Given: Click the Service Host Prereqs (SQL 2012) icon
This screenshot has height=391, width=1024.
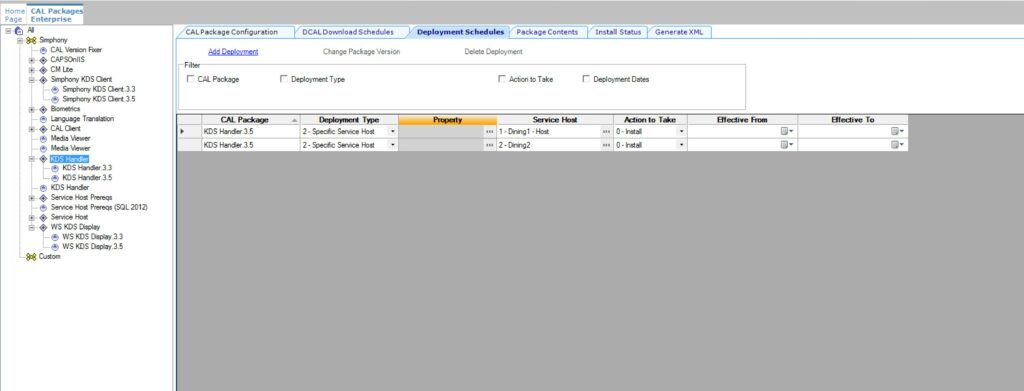Looking at the screenshot, I should tap(43, 207).
